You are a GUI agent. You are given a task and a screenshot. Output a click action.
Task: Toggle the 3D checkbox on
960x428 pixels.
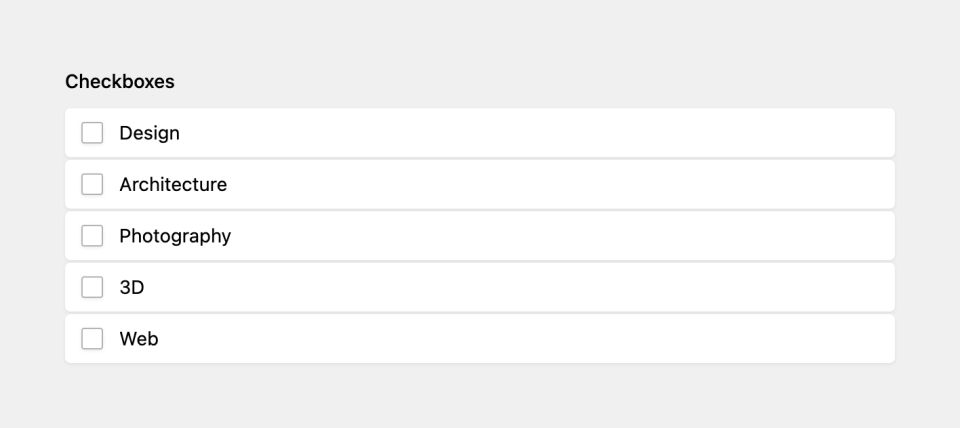click(x=92, y=287)
